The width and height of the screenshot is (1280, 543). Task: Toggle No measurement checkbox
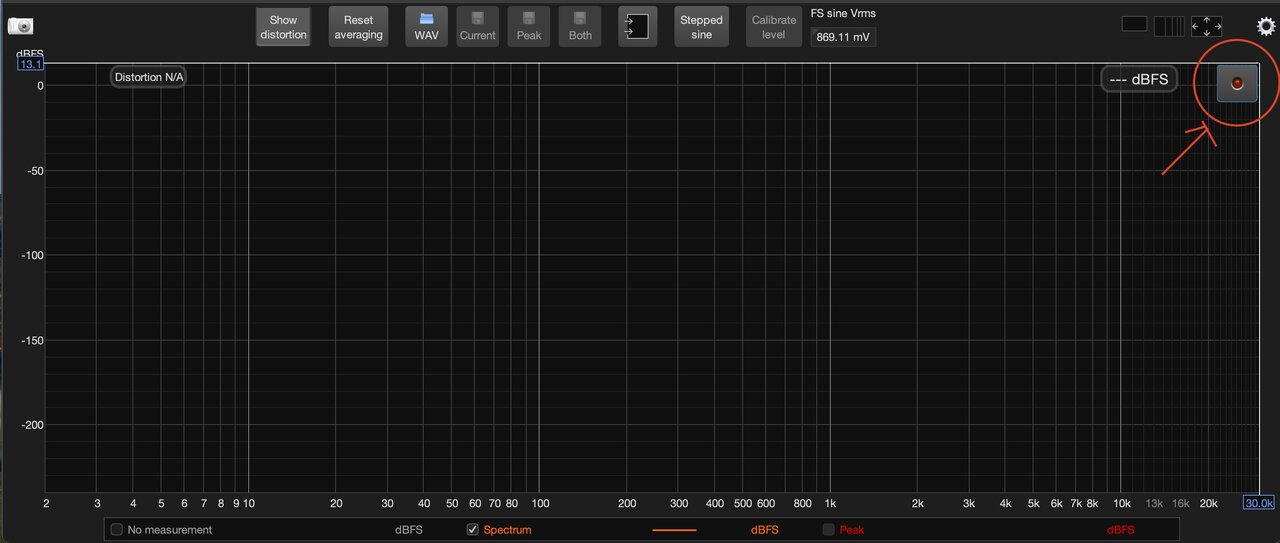point(117,530)
